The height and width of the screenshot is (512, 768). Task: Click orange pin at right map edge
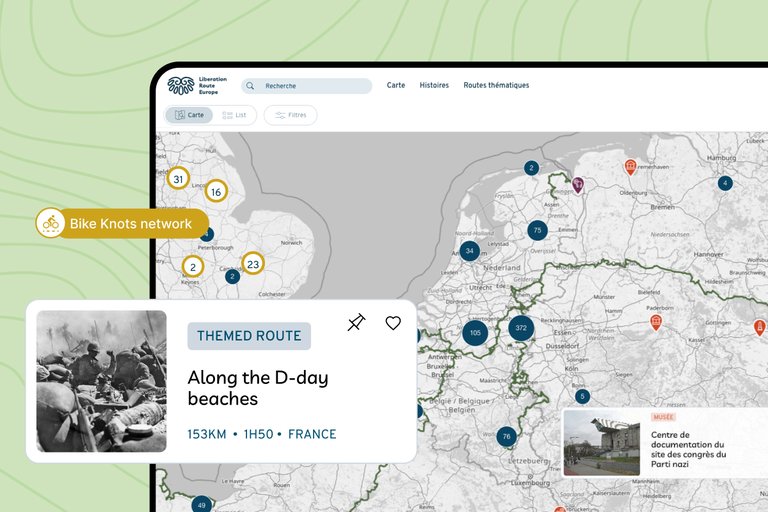click(760, 327)
